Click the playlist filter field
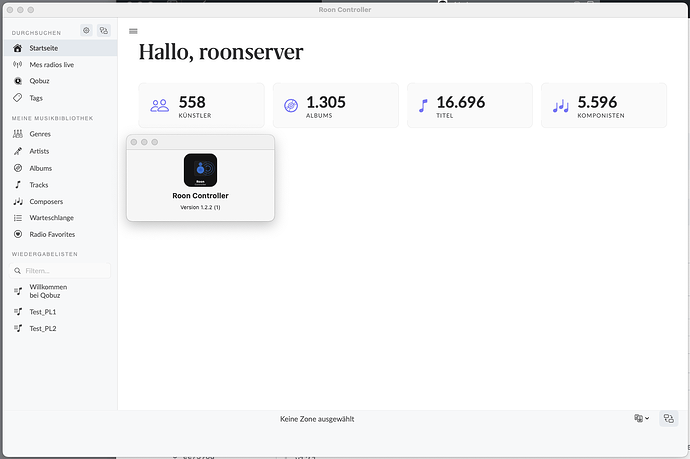690x459 pixels. click(60, 271)
